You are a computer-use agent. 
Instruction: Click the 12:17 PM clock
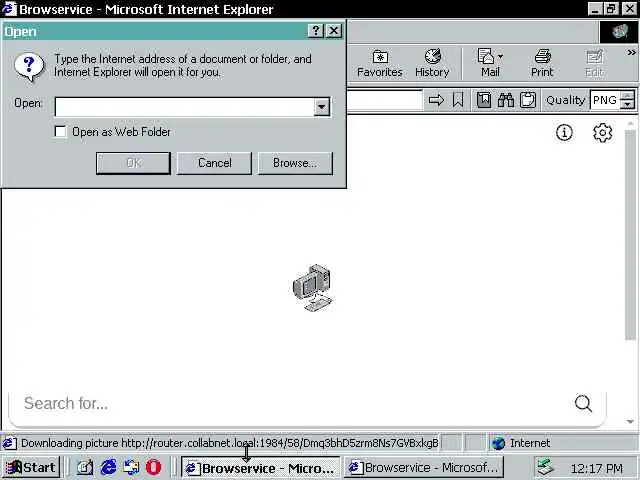(597, 468)
